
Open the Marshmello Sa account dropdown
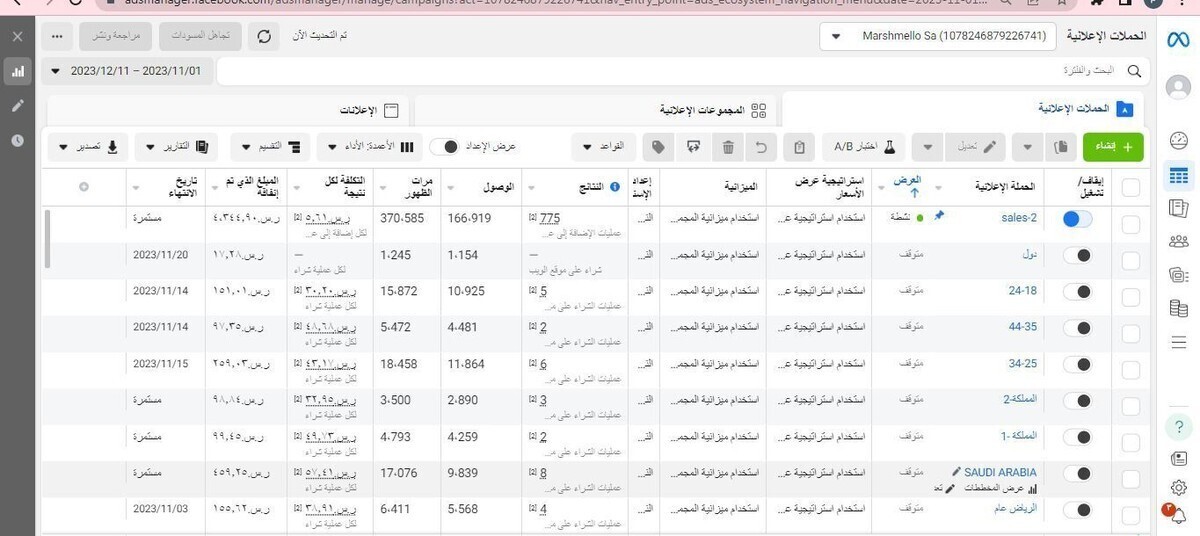[x=940, y=37]
